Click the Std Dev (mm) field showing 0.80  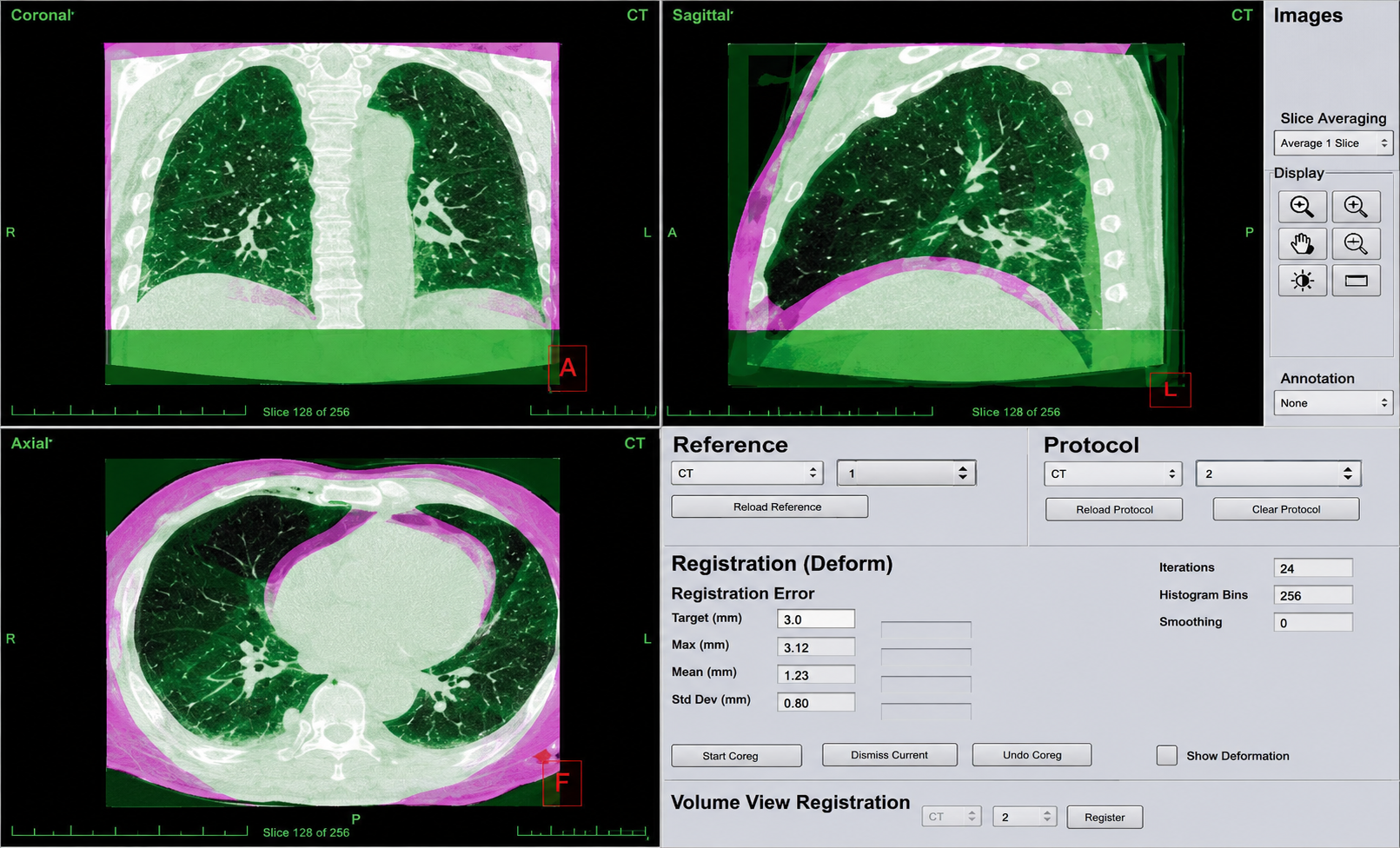tap(816, 703)
